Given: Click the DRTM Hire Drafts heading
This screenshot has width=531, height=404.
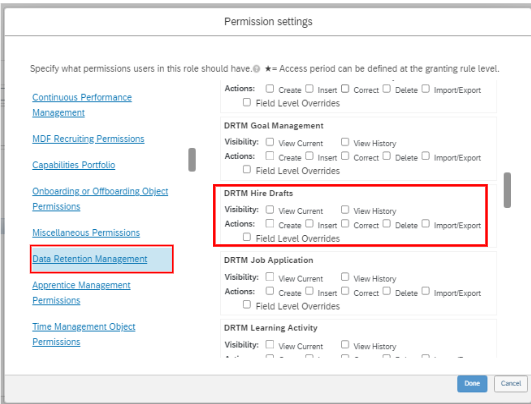Looking at the screenshot, I should point(258,193).
